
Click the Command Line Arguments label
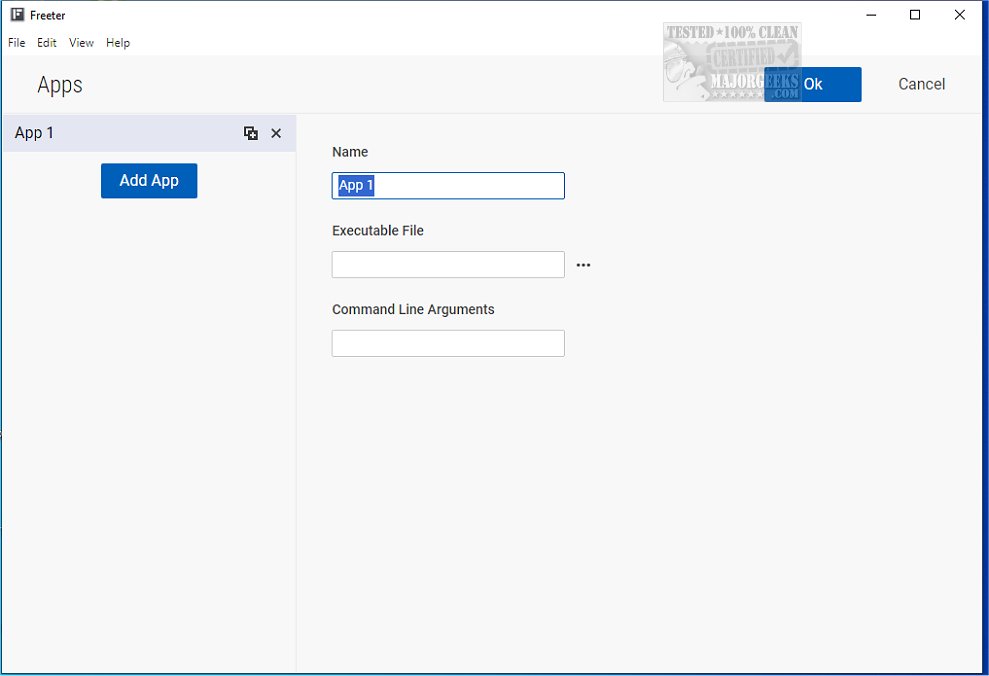coord(413,310)
